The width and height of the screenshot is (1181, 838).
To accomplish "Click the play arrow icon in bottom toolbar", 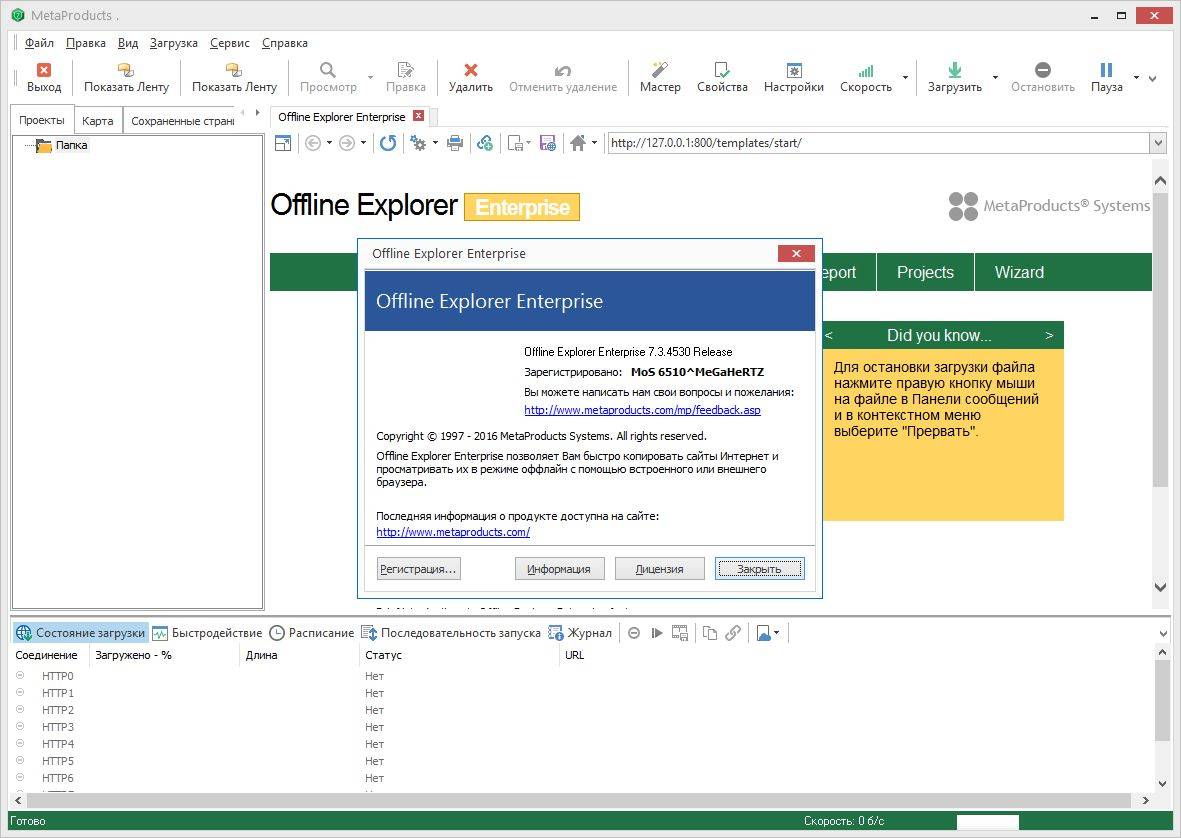I will (x=657, y=633).
